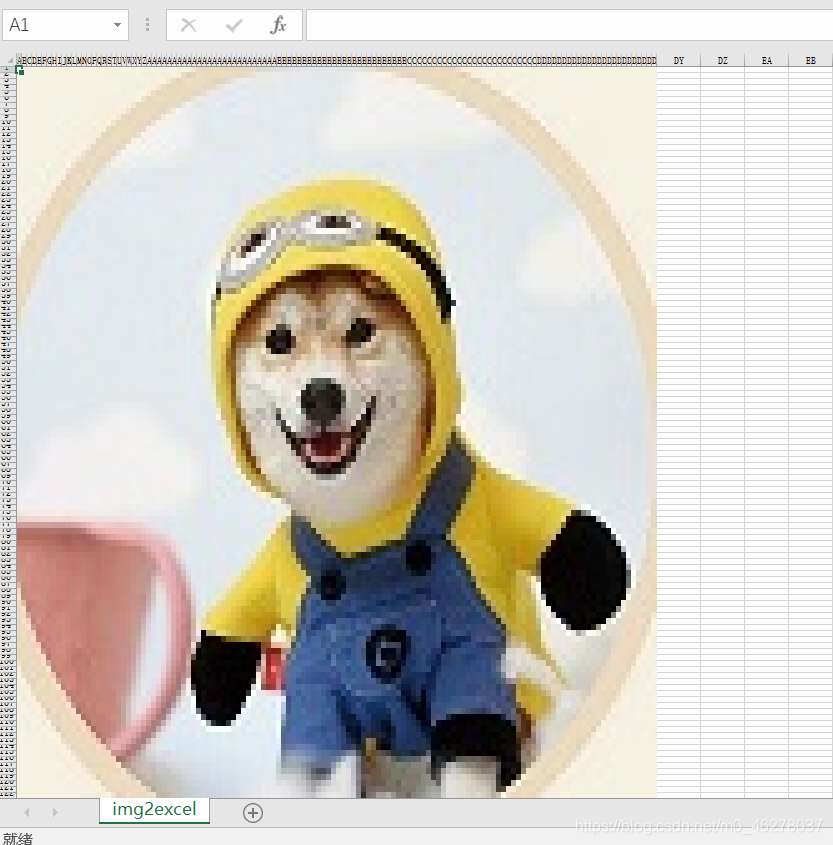833x845 pixels.
Task: Click the formula bar Enter checkmark icon
Action: (234, 26)
